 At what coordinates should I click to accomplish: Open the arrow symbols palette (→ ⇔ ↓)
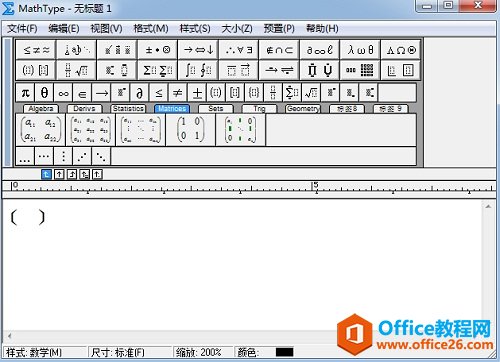(x=198, y=50)
